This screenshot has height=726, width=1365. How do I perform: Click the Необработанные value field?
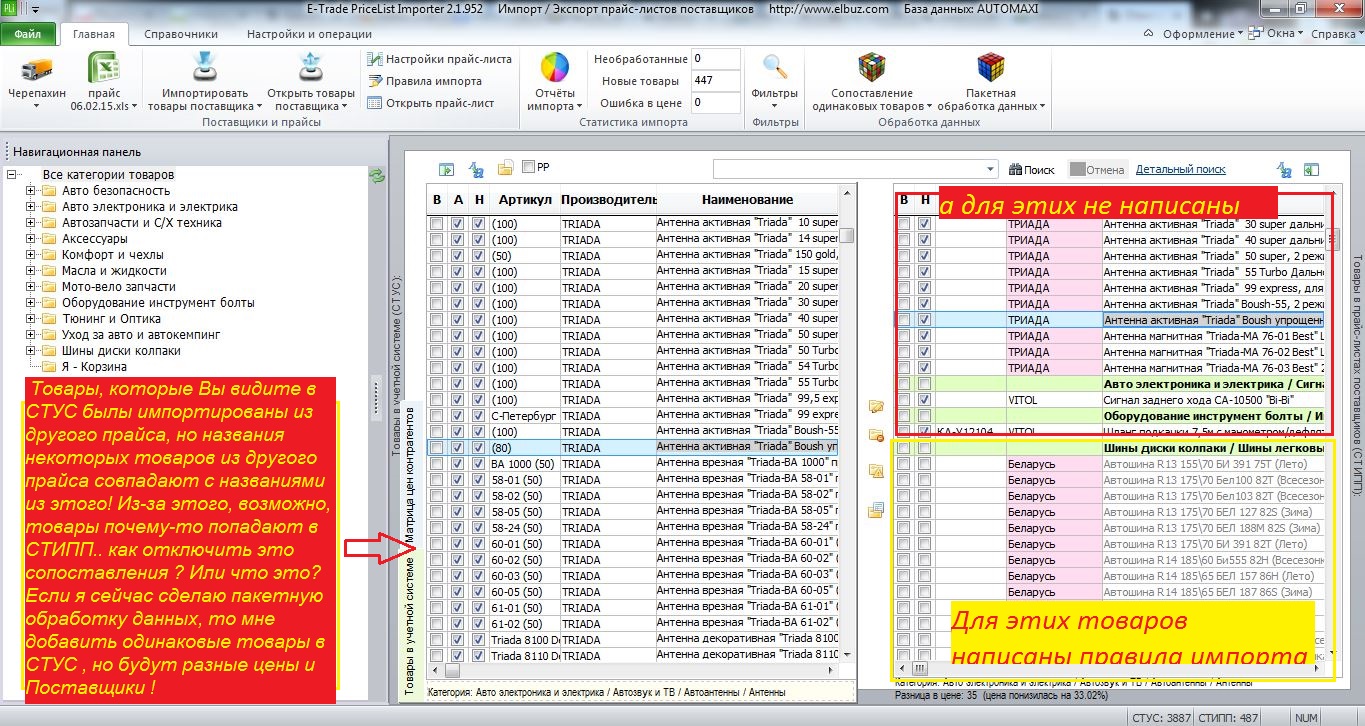[715, 59]
